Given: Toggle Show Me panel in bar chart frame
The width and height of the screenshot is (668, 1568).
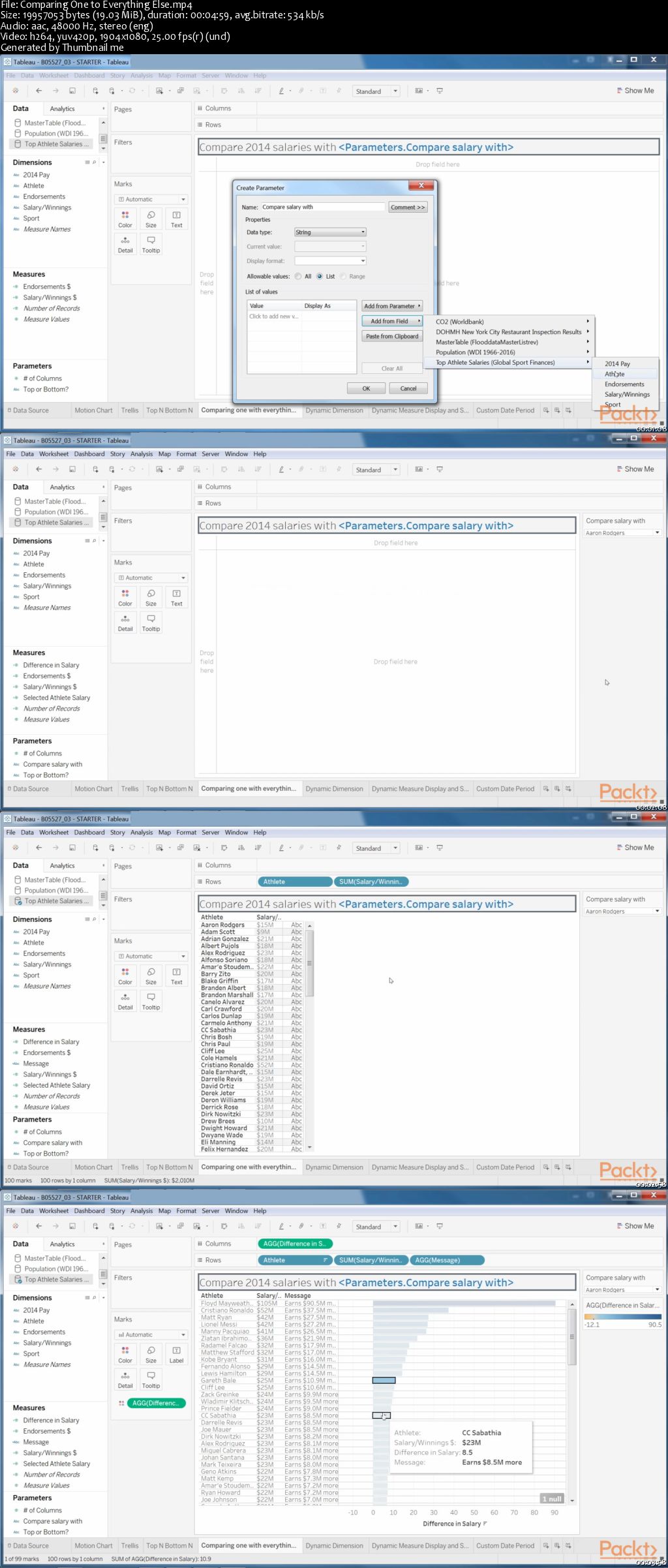Looking at the screenshot, I should click(x=635, y=1226).
